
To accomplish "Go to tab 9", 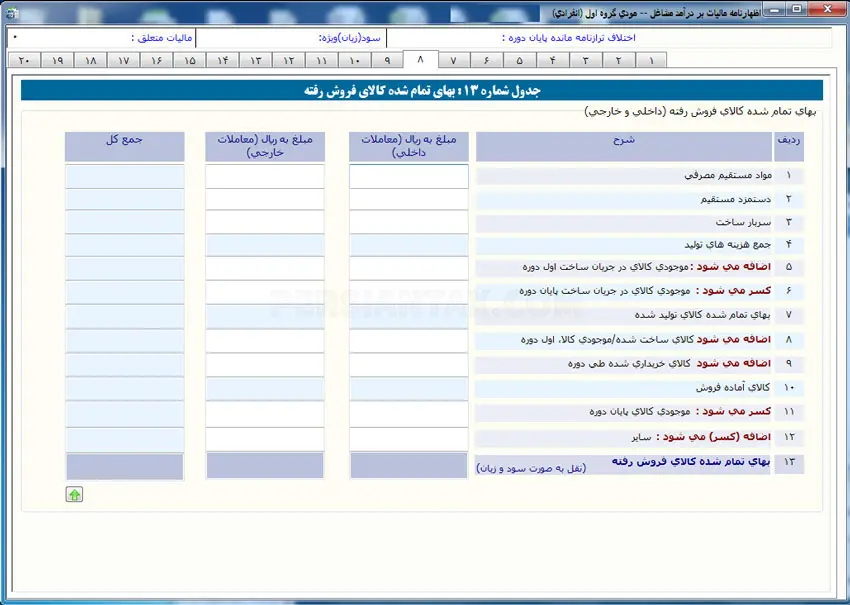I will click(387, 60).
